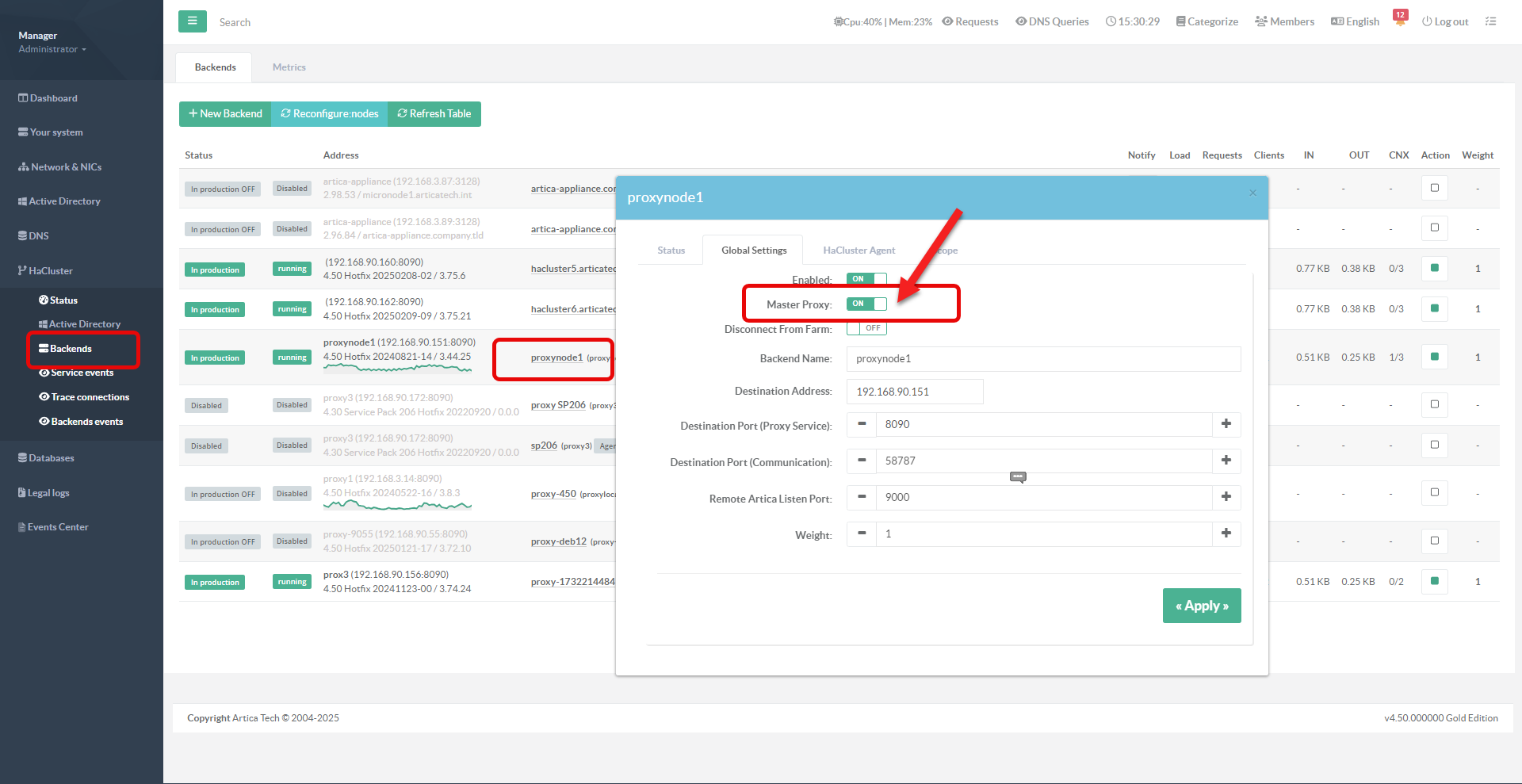Open the English language selector
This screenshot has width=1522, height=784.
point(1355,21)
